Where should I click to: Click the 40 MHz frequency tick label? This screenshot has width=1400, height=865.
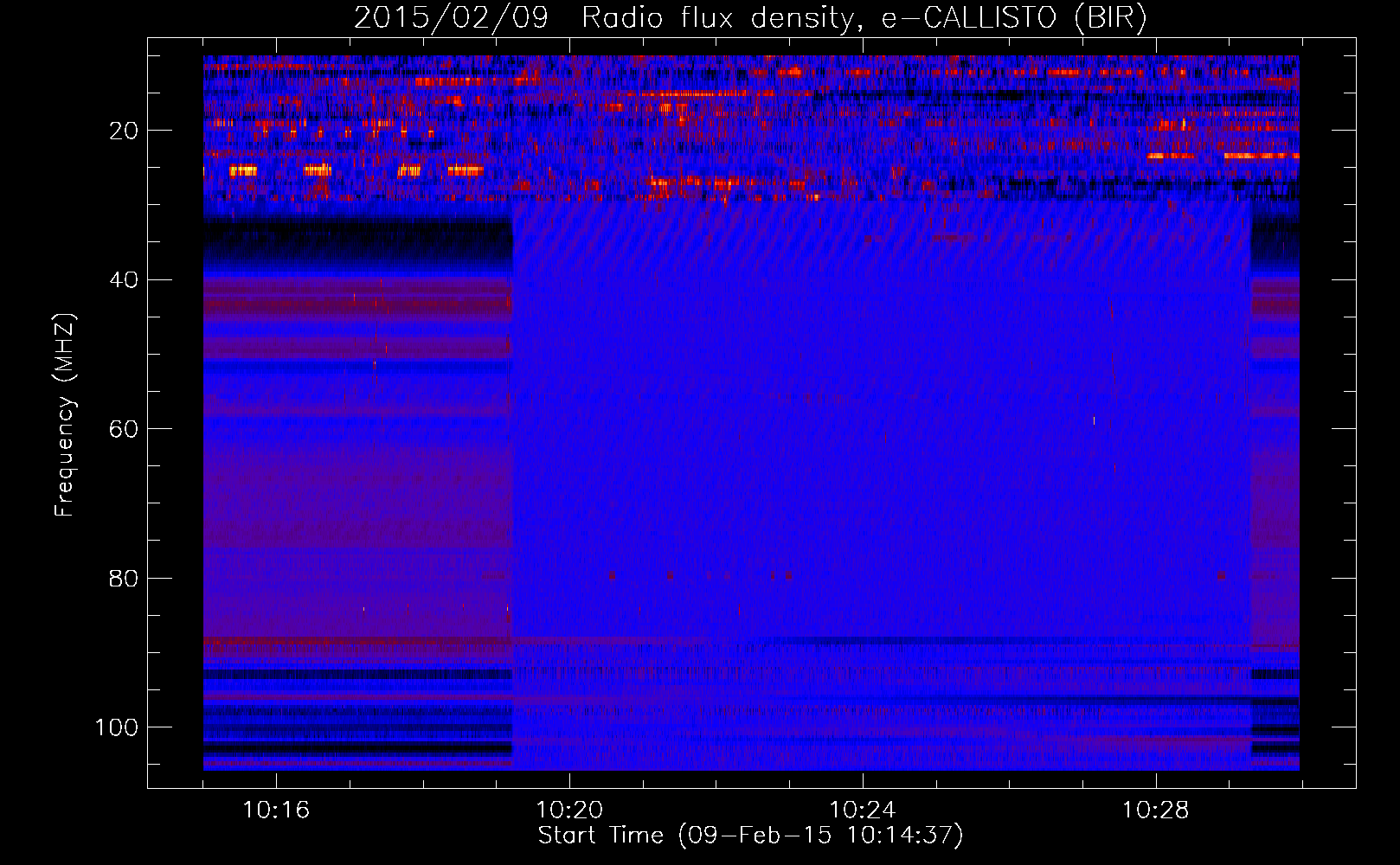pyautogui.click(x=124, y=280)
